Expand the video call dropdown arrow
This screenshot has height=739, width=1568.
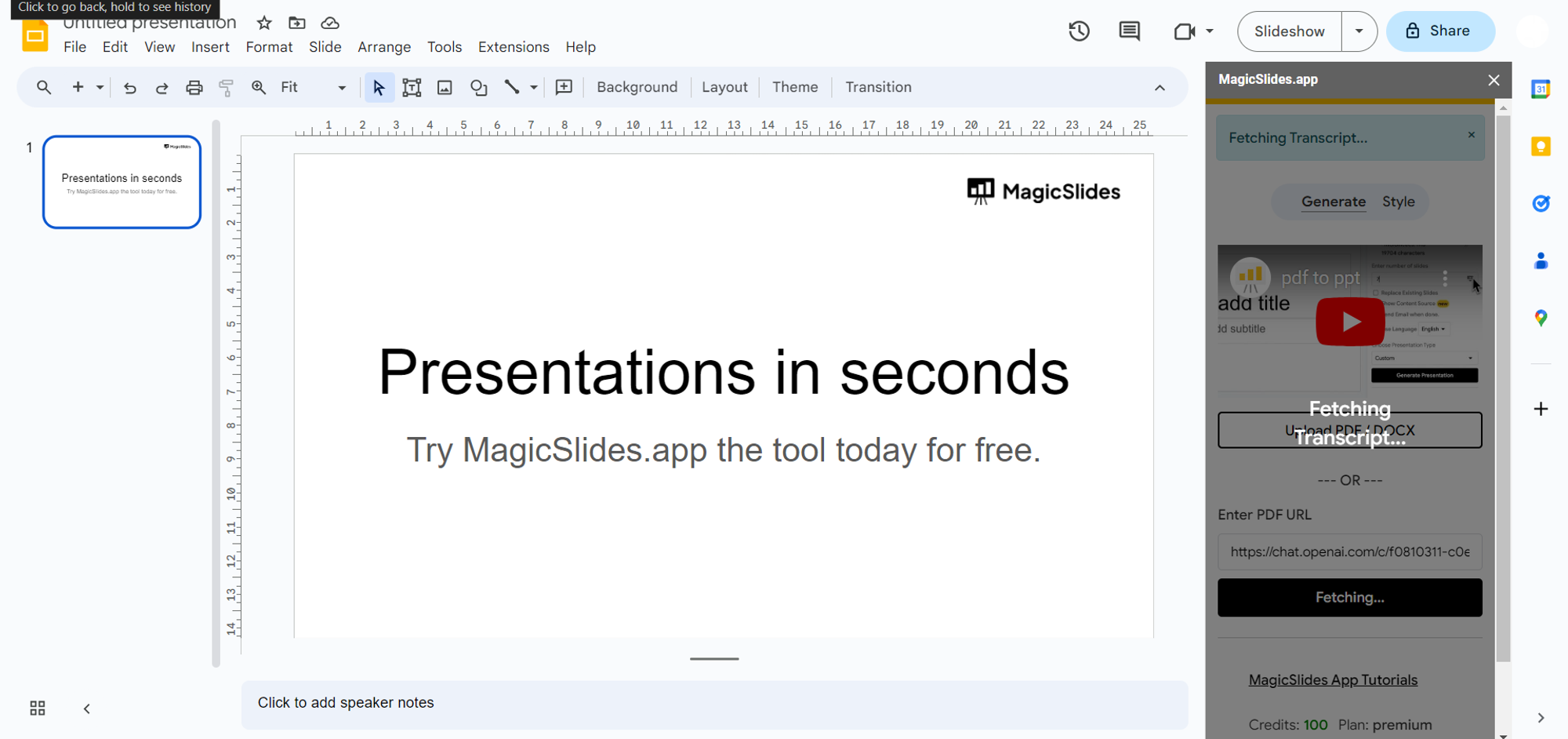point(1210,31)
